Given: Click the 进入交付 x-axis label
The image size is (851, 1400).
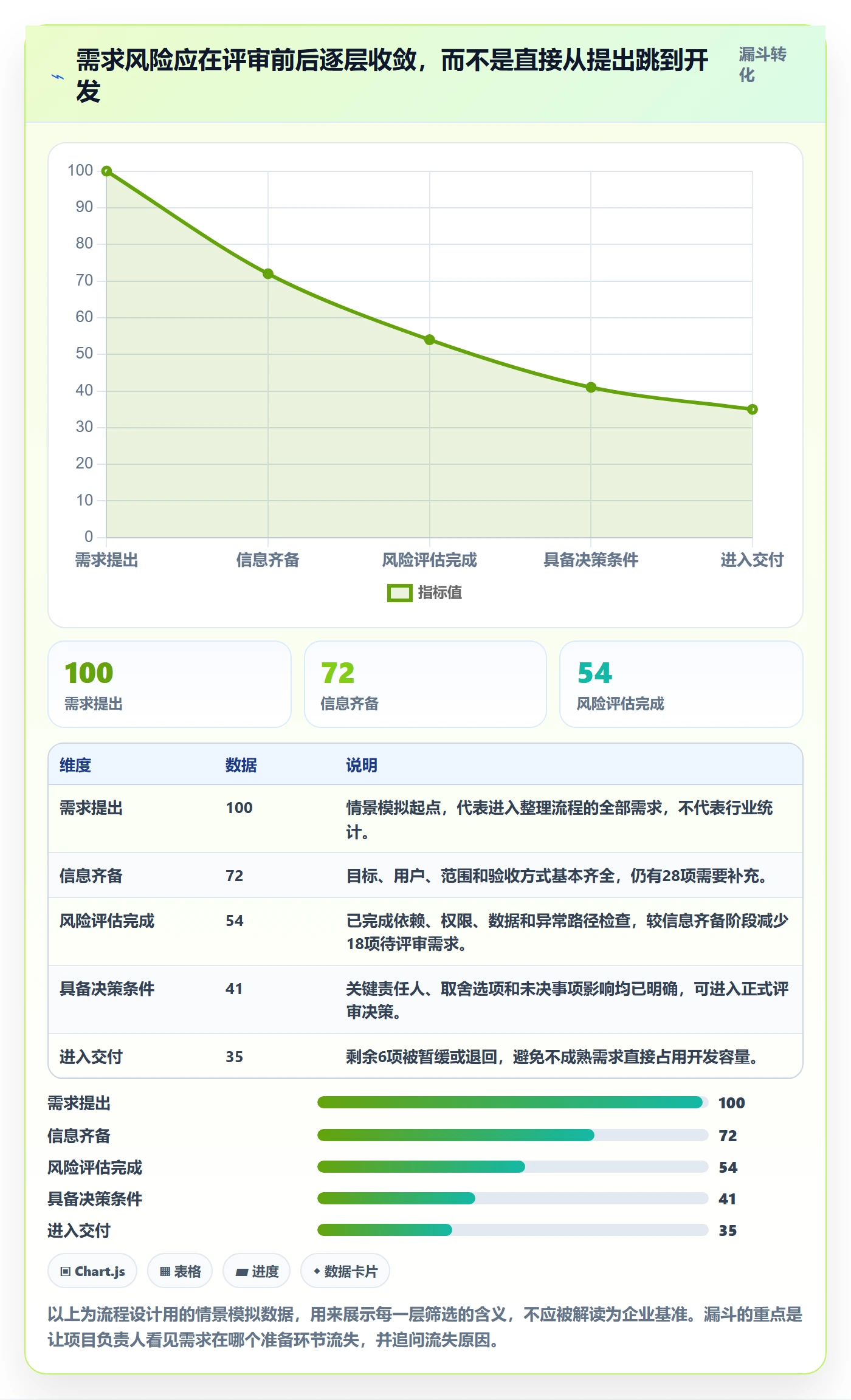Looking at the screenshot, I should tap(753, 560).
